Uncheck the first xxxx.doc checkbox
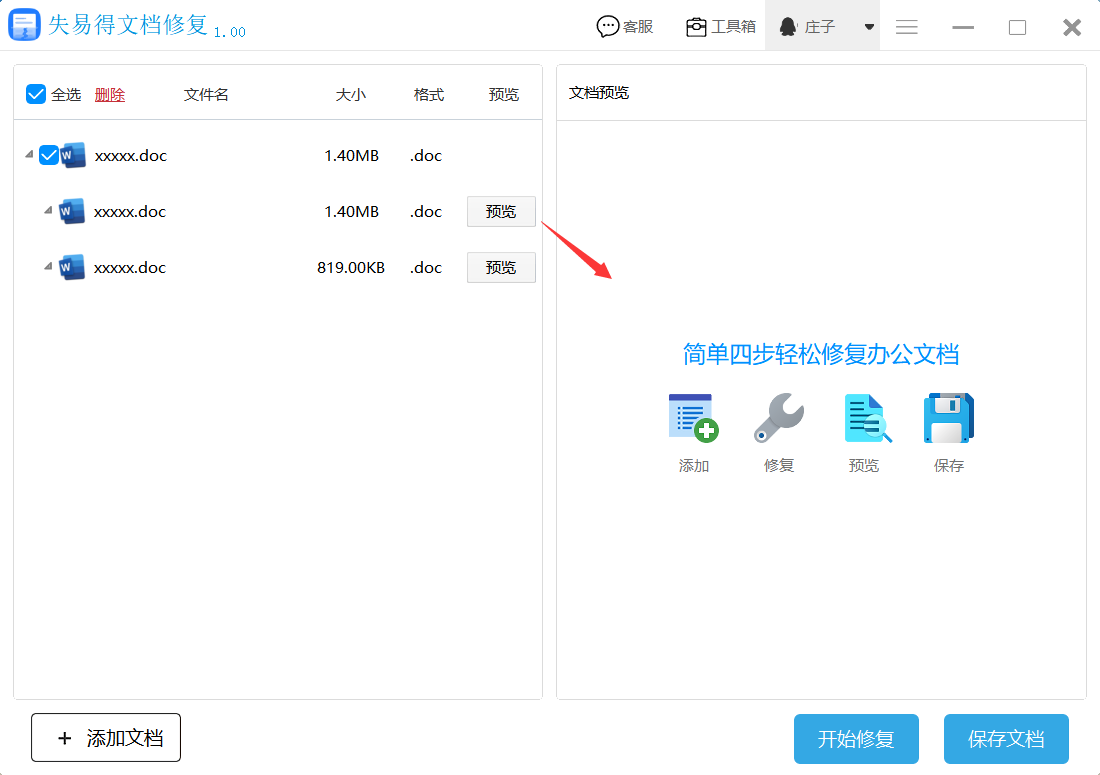 pos(47,155)
